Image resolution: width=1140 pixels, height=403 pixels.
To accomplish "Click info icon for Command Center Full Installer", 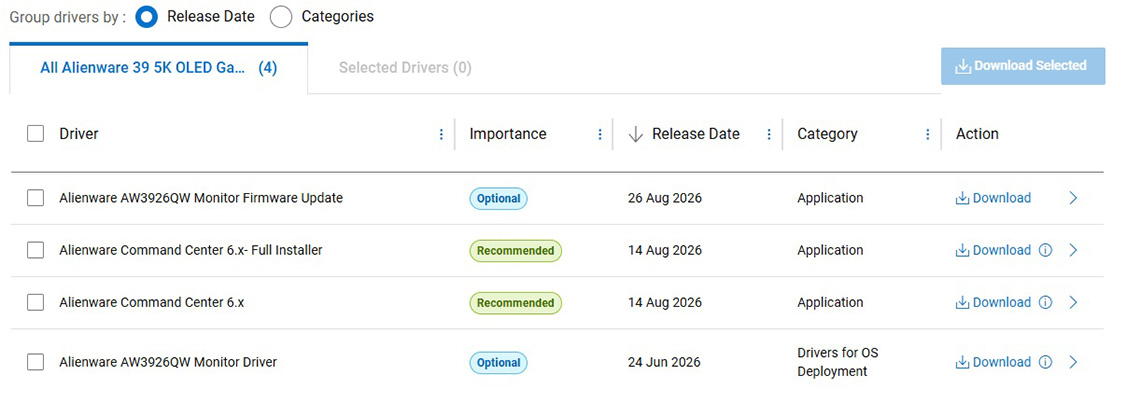I will tap(1045, 250).
